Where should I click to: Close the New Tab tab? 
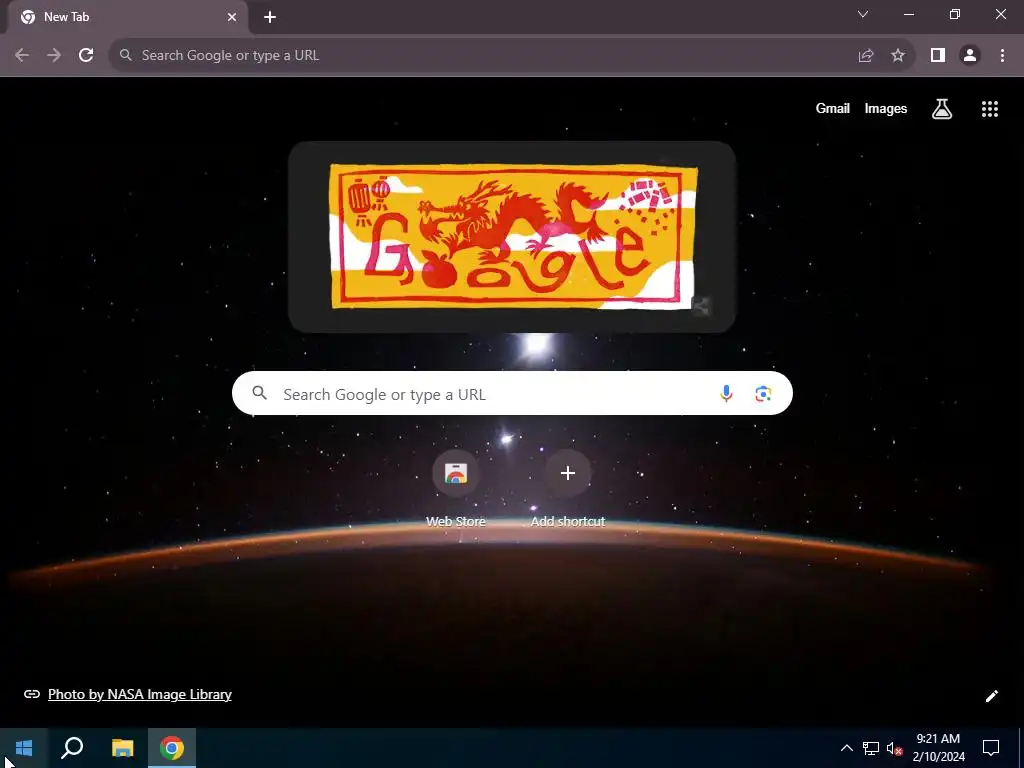point(232,18)
